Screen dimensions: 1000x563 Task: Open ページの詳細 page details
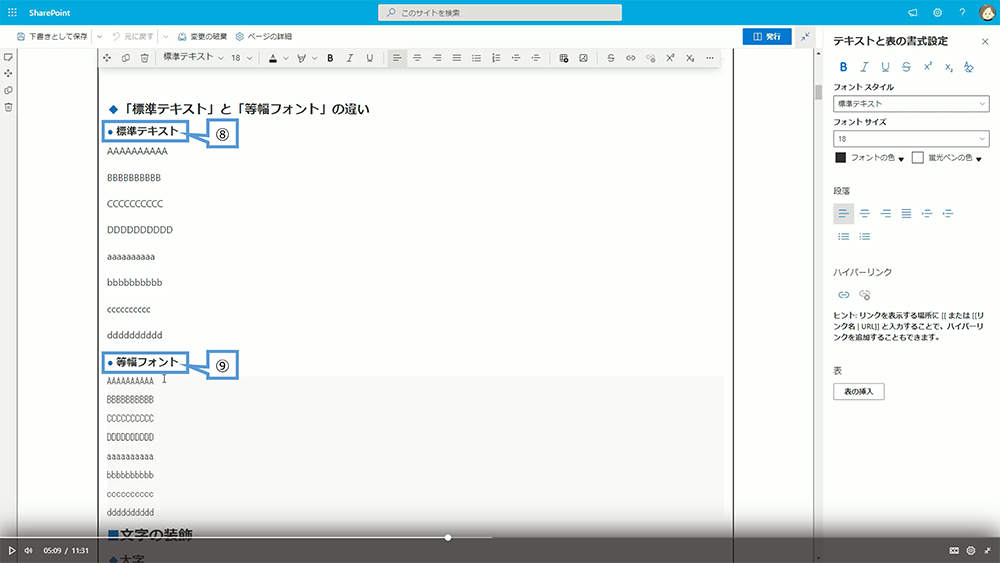coord(263,36)
